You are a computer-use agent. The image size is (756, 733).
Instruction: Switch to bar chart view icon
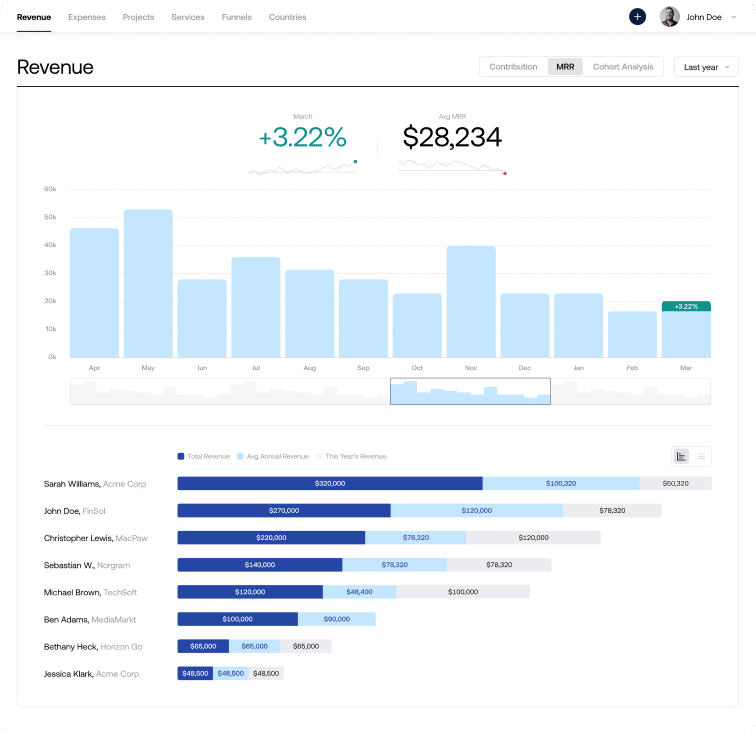682,456
